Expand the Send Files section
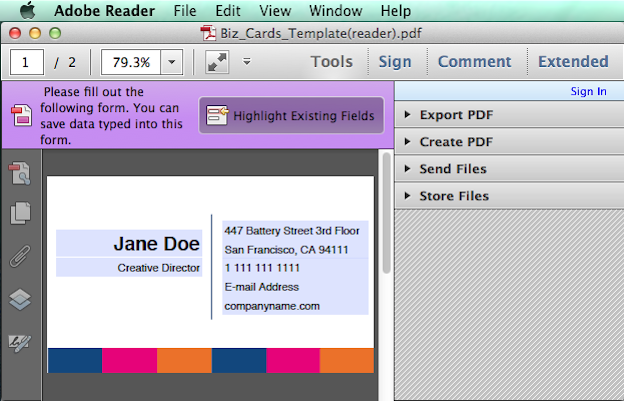Image resolution: width=624 pixels, height=401 pixels. coord(453,169)
